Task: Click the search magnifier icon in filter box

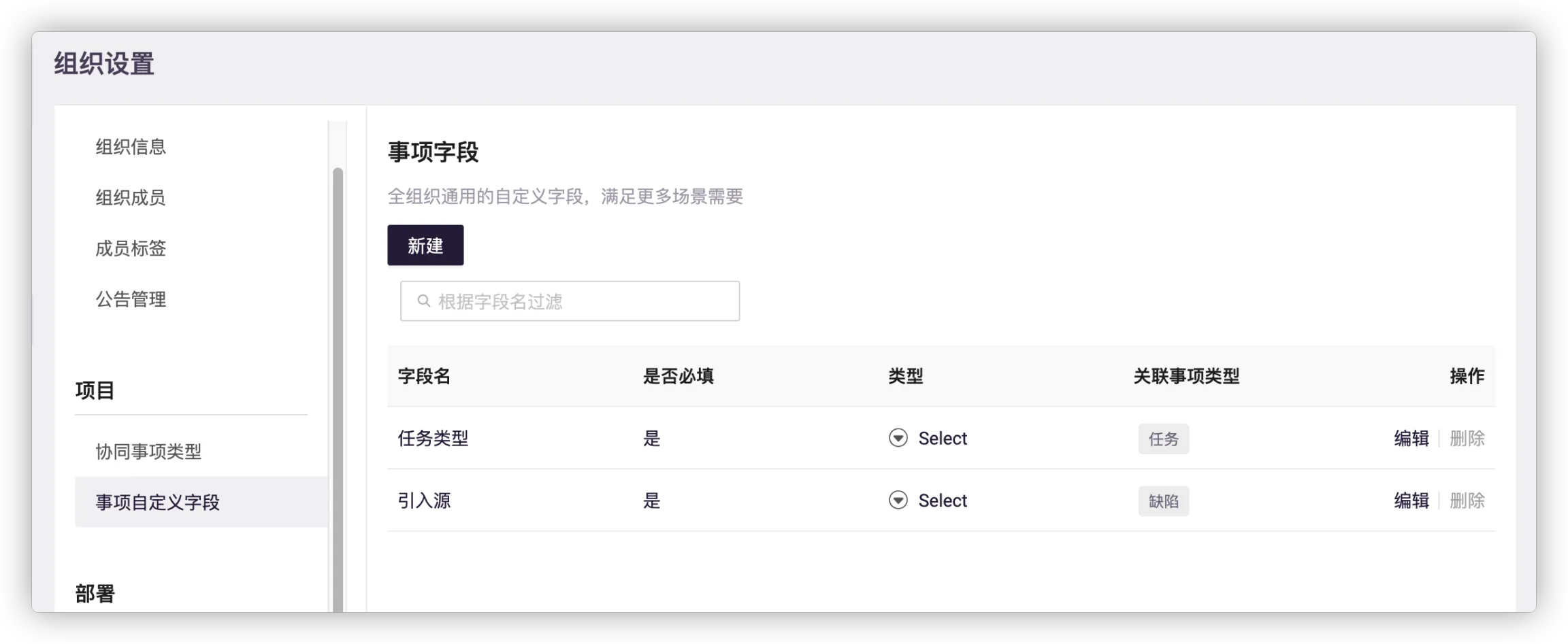Action: coord(423,301)
